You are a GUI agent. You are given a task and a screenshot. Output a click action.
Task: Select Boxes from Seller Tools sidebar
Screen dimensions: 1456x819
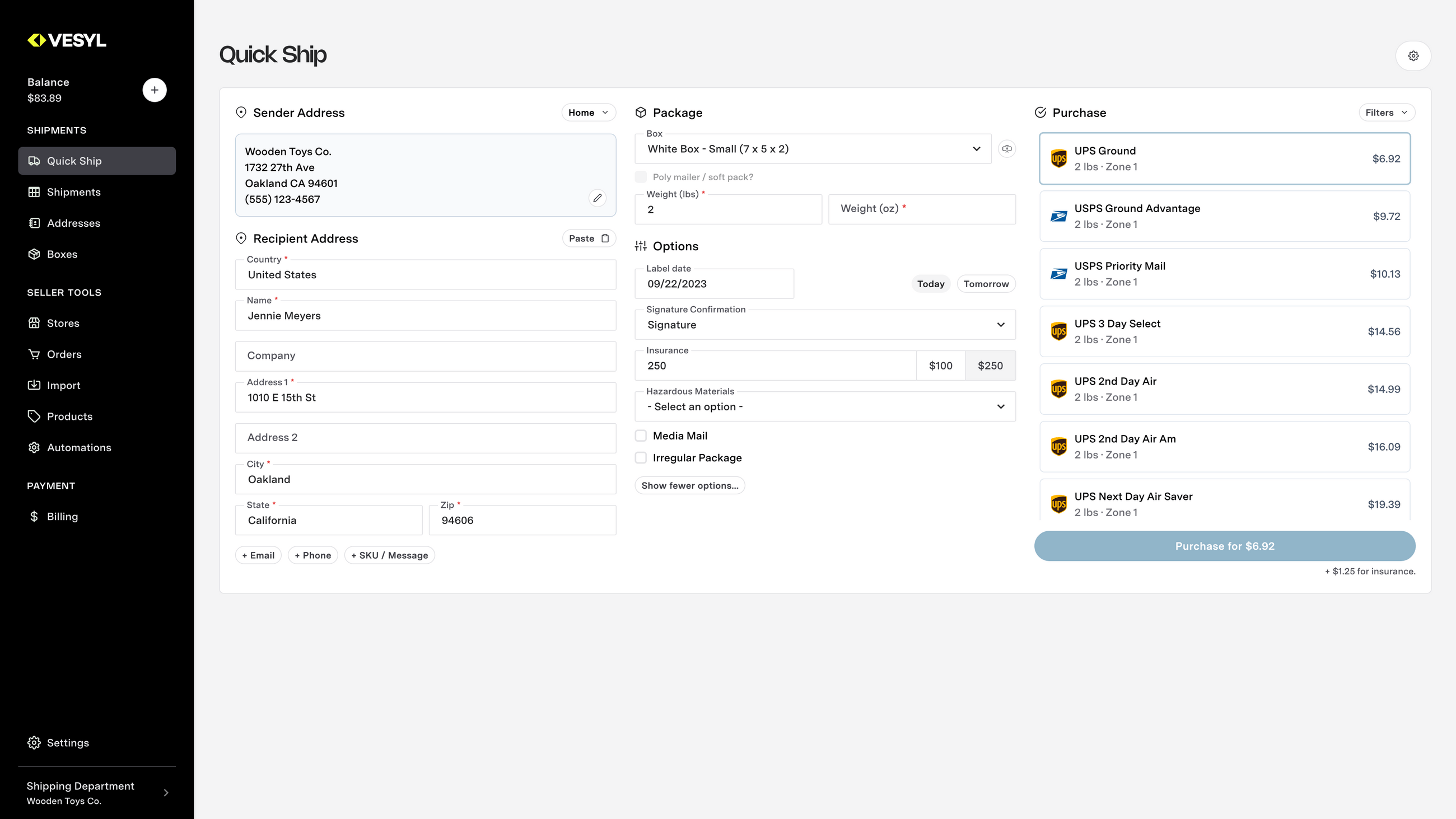click(62, 254)
